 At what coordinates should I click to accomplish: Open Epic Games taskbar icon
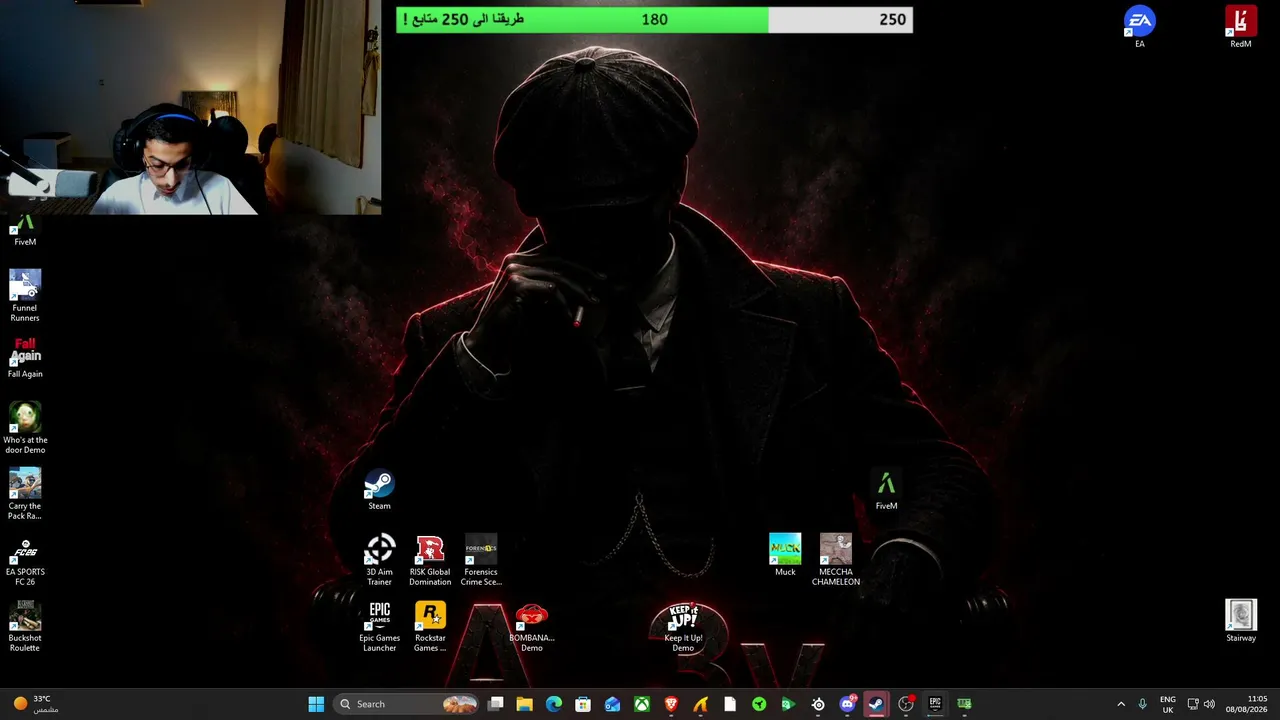(935, 704)
